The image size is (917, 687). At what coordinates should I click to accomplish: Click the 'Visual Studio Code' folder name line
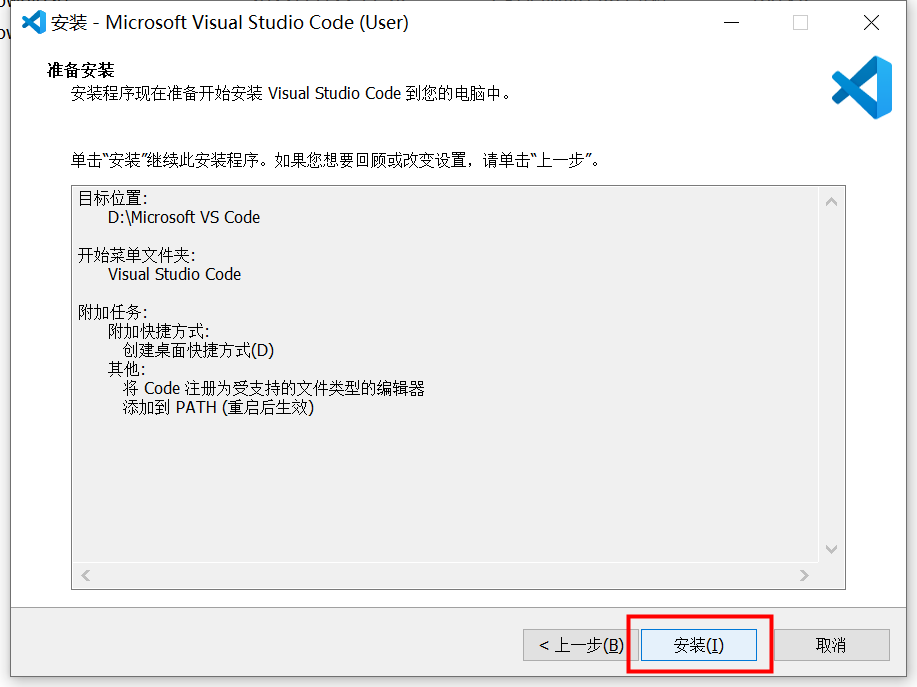click(174, 274)
